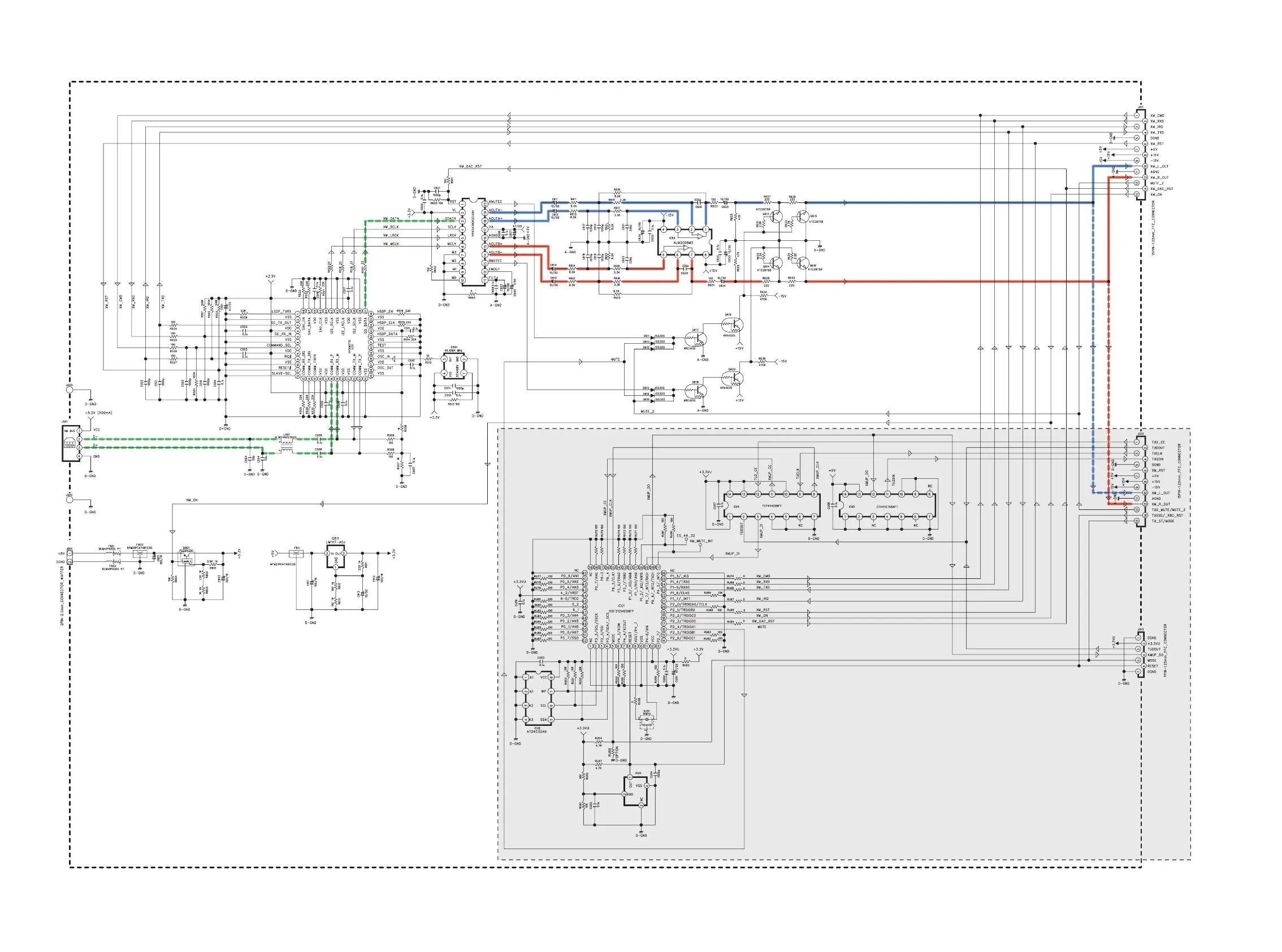Select the 45.1584 MHz oscillator X501
Image resolution: width=1282 pixels, height=952 pixels.
click(x=454, y=366)
